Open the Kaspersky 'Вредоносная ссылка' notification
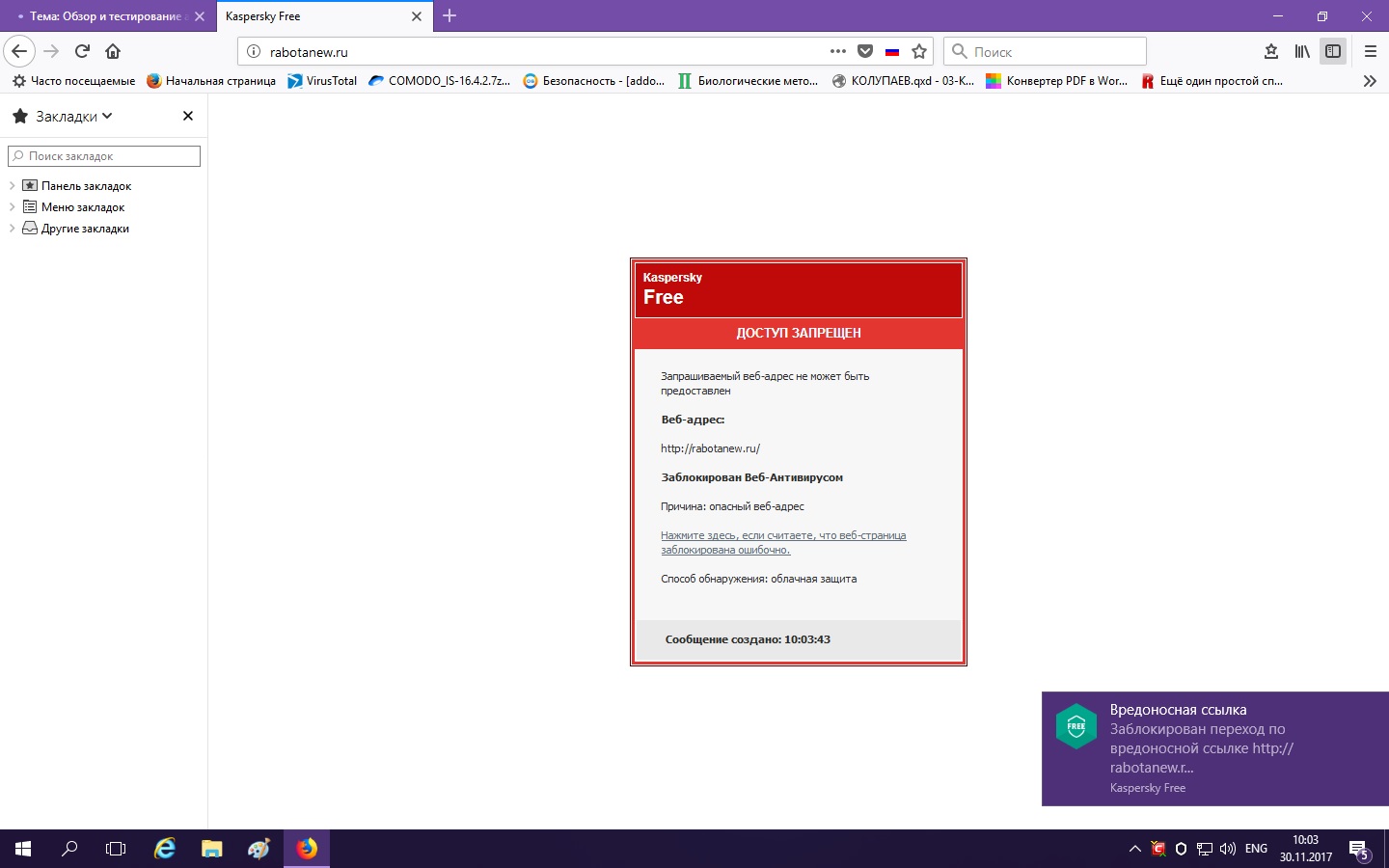This screenshot has width=1389, height=868. click(x=1215, y=748)
